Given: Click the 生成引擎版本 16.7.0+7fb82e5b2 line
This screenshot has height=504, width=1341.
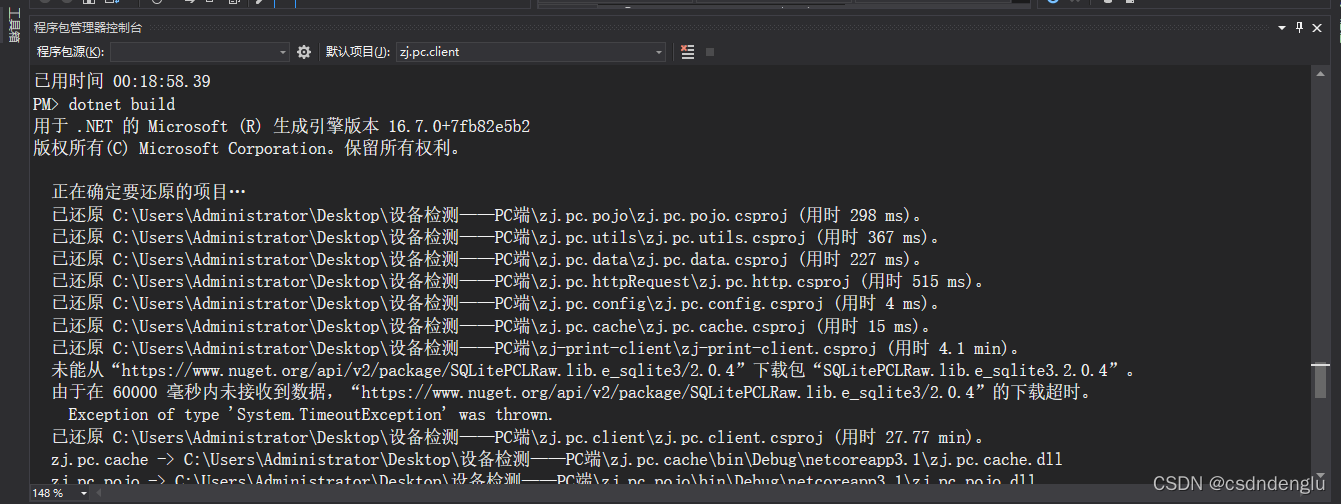Looking at the screenshot, I should click(x=282, y=126).
